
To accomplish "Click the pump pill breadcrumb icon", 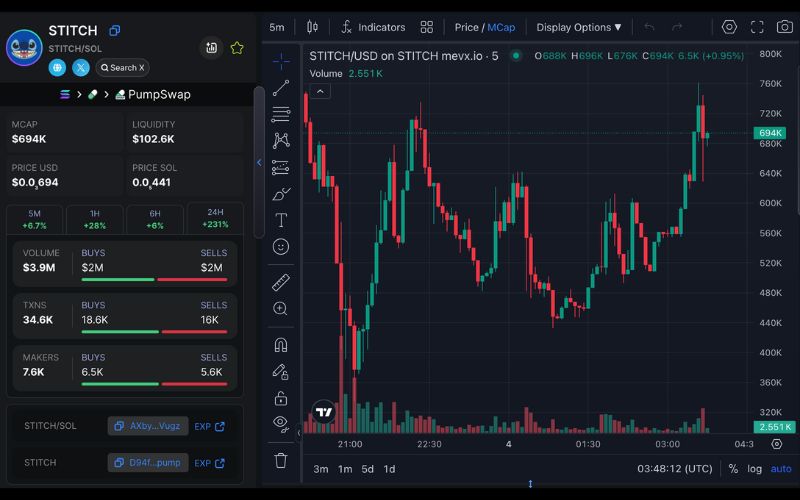I will click(x=92, y=94).
